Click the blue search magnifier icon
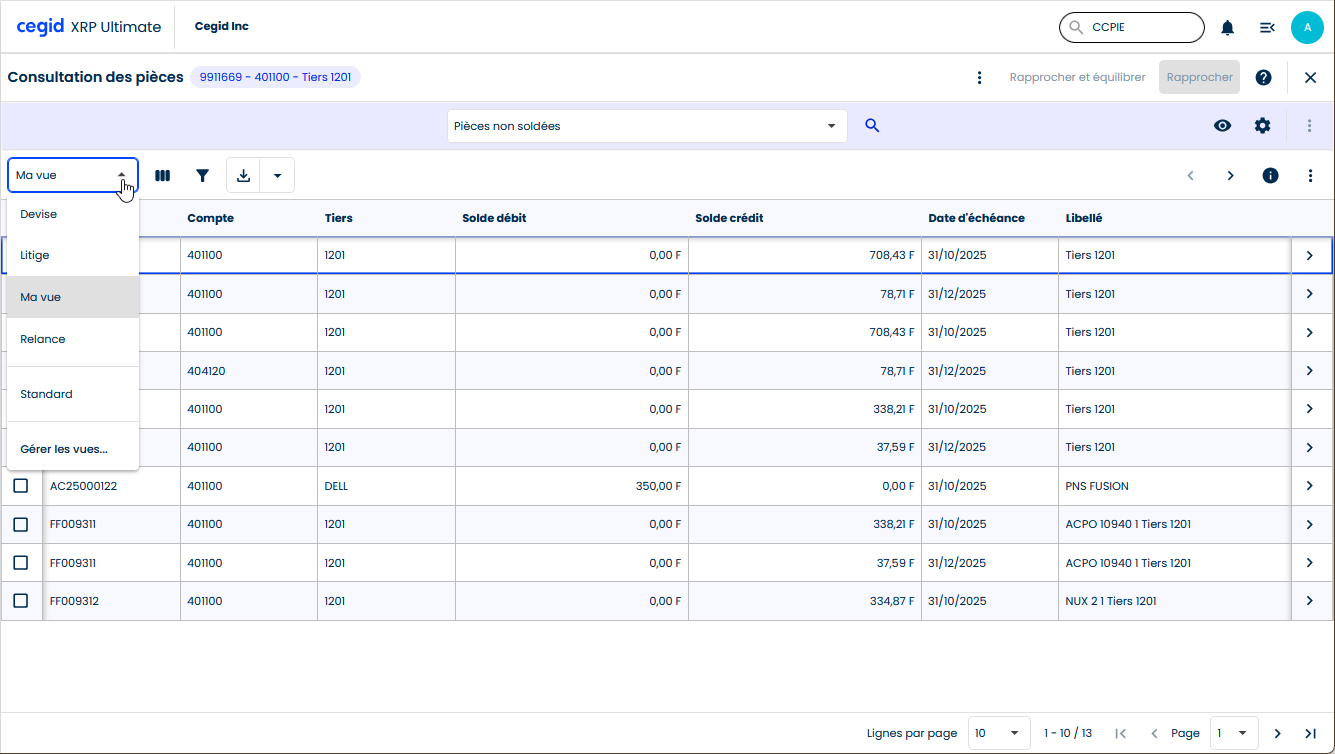The image size is (1335, 754). coord(872,126)
